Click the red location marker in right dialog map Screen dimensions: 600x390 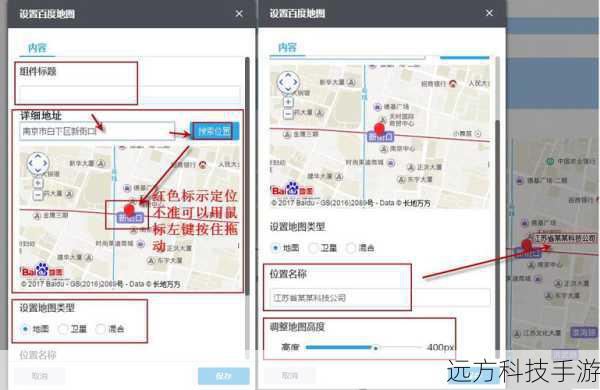point(379,129)
